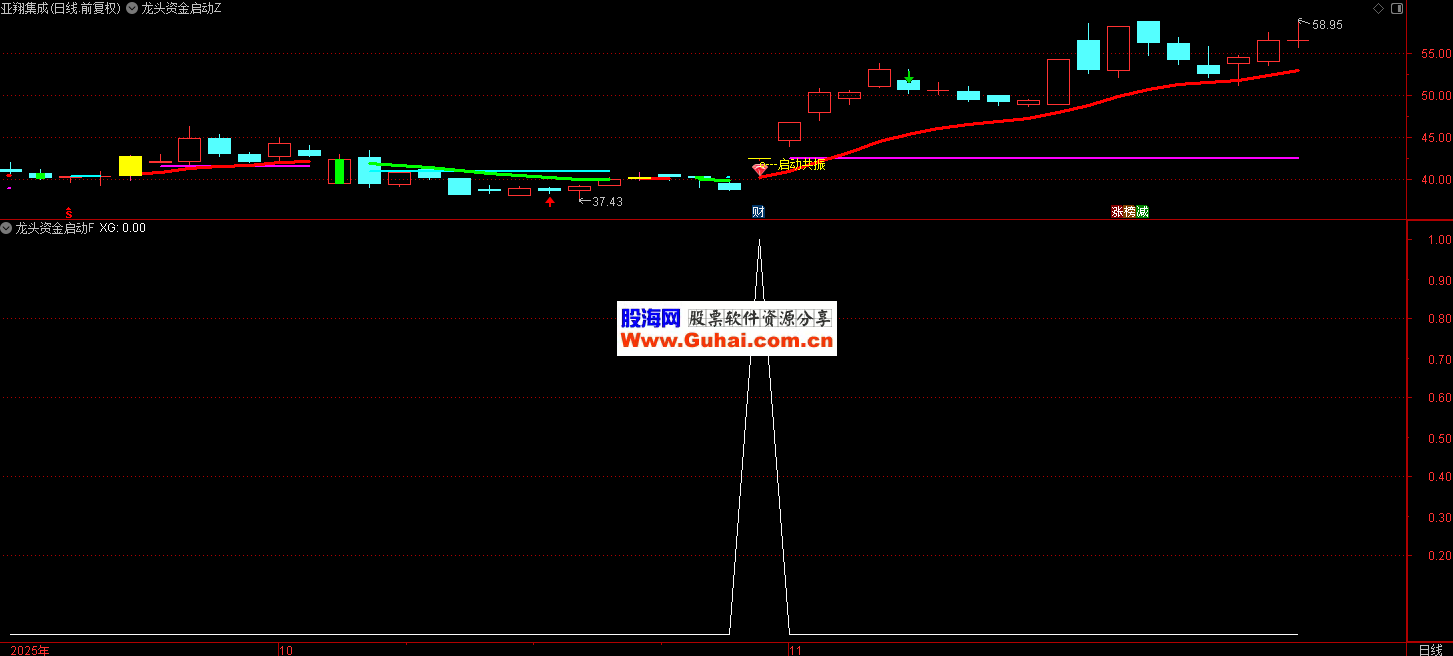Click the green 减 event marker
This screenshot has height=656, width=1453.
(x=1143, y=212)
